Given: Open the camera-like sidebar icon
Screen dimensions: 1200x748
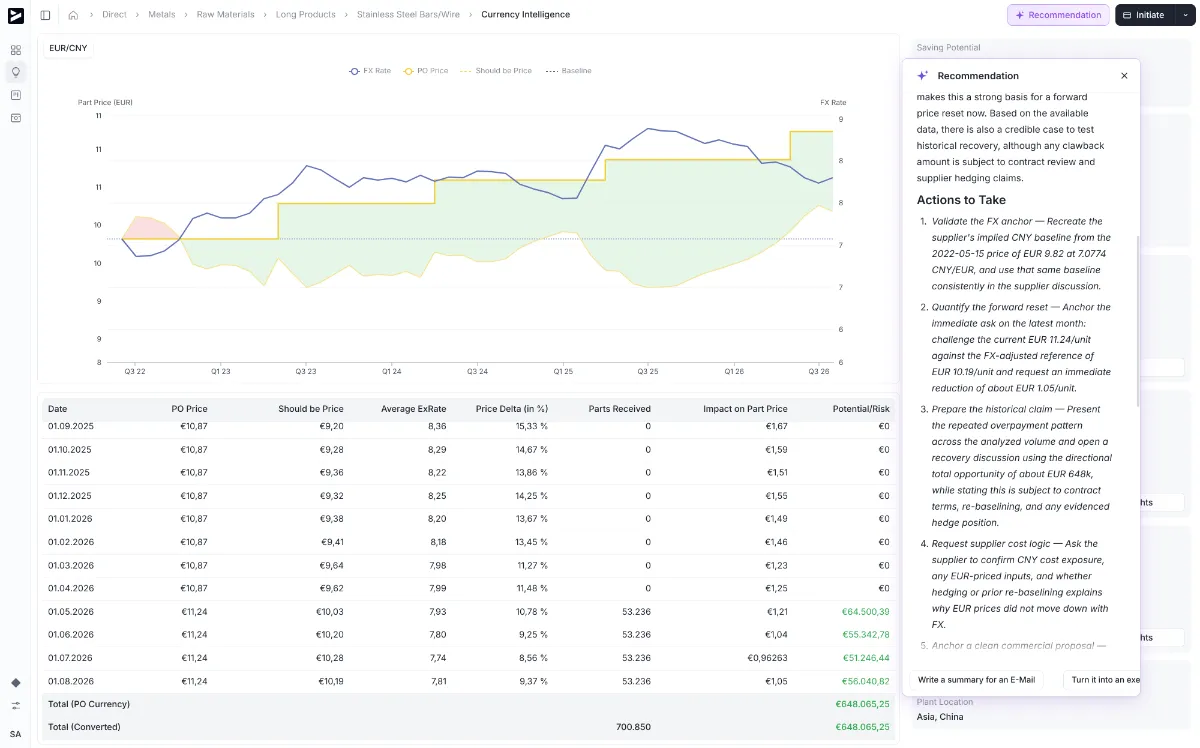Looking at the screenshot, I should coord(15,118).
